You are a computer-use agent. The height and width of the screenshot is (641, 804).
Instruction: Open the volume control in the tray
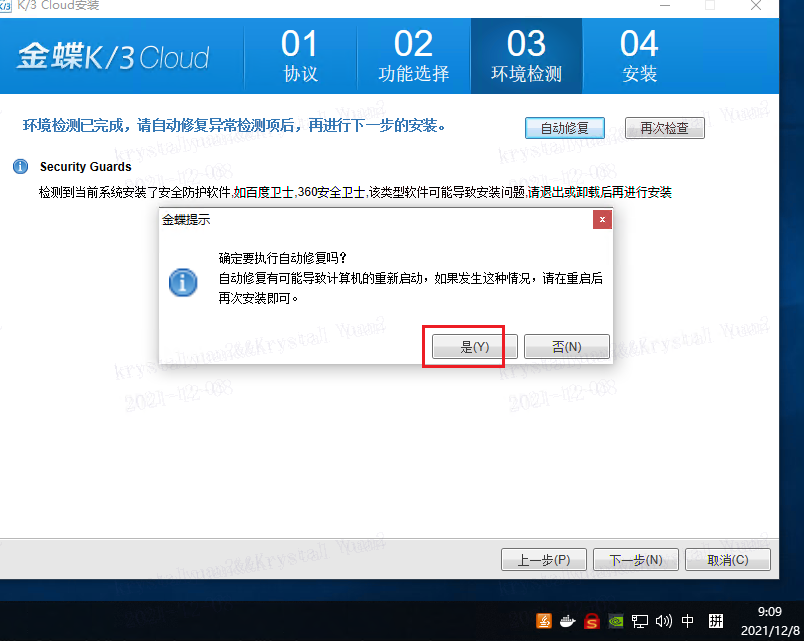[x=663, y=621]
